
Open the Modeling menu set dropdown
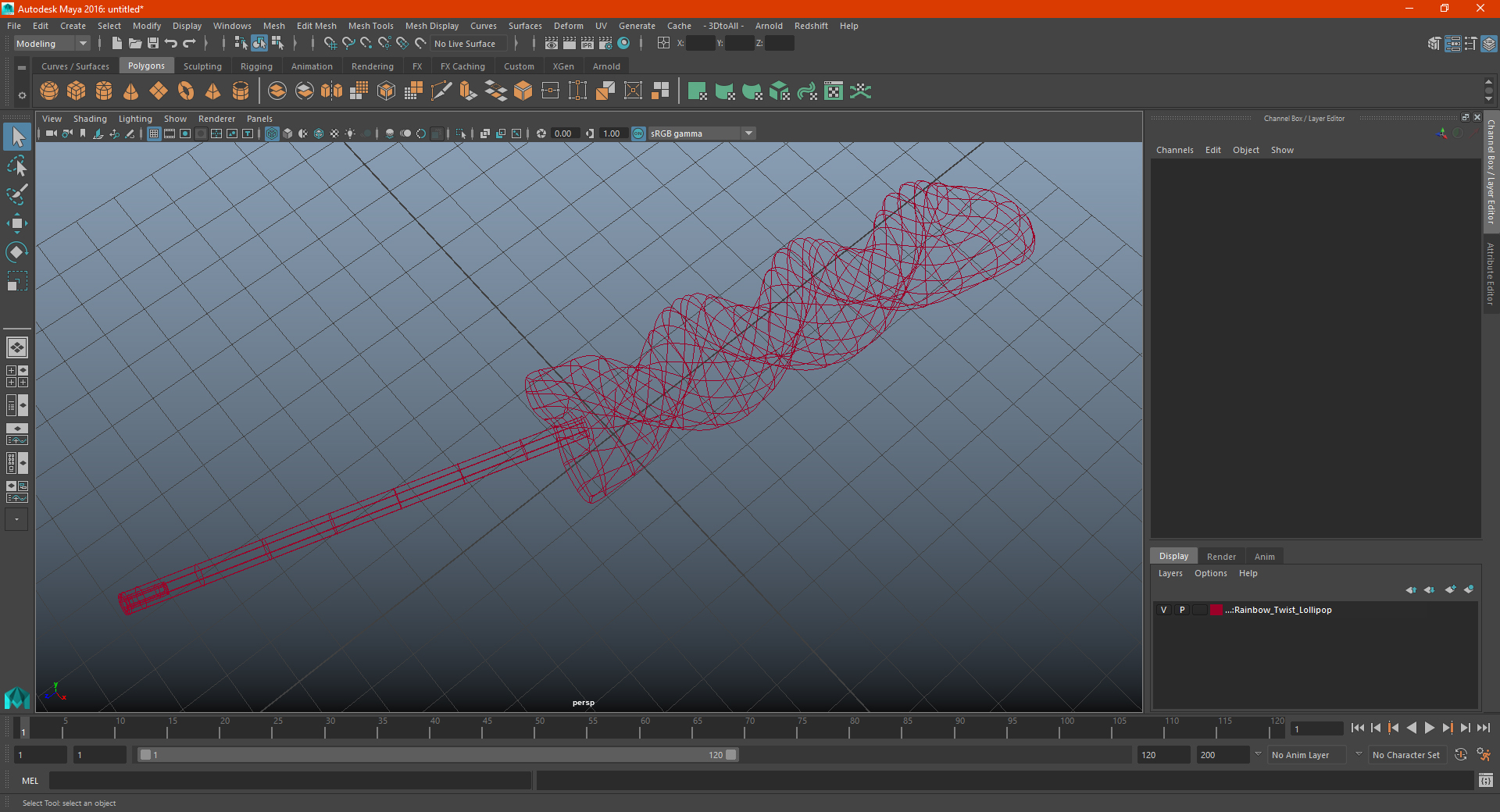(x=52, y=44)
